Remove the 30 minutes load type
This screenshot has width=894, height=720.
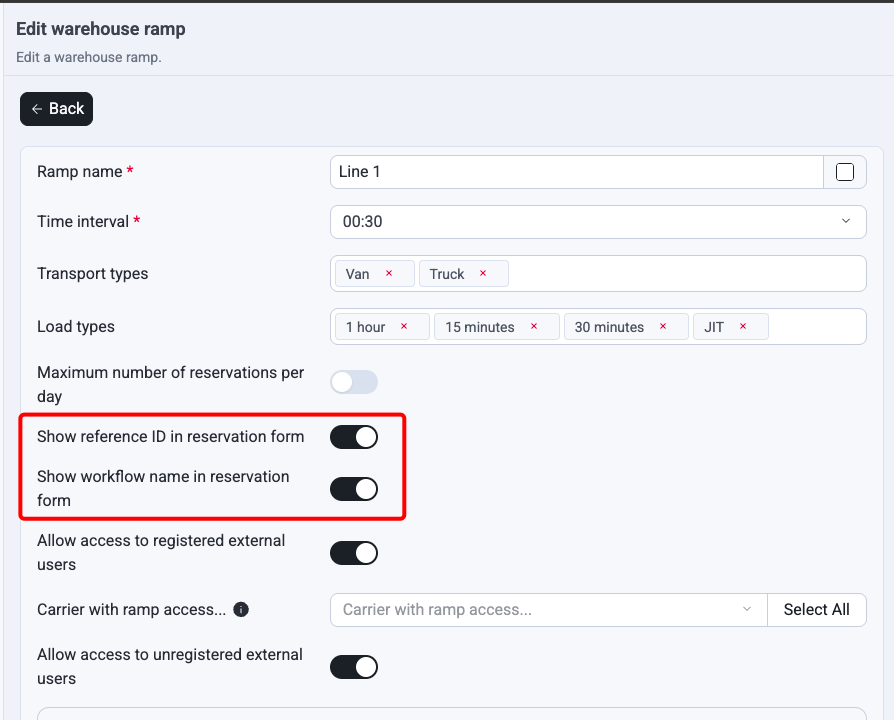click(663, 327)
